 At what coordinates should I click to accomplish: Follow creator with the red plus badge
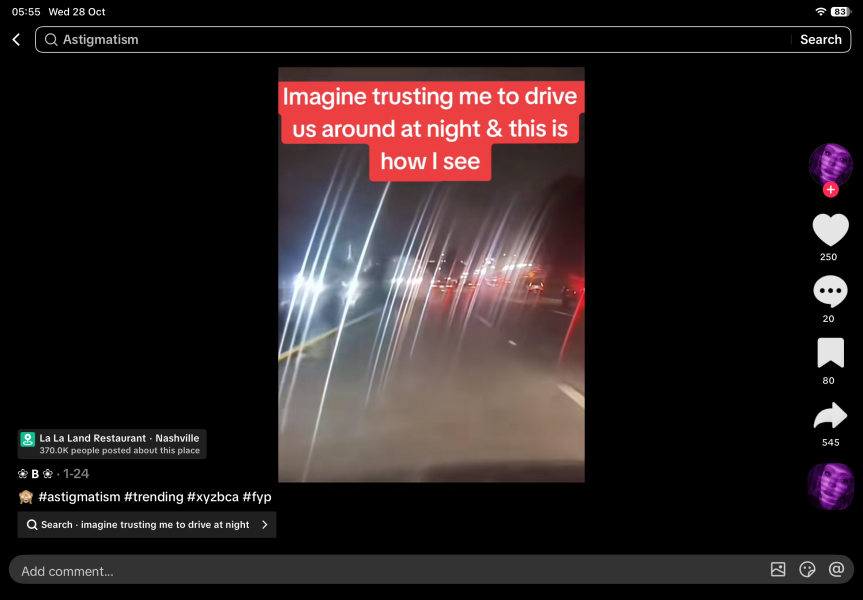coord(831,190)
